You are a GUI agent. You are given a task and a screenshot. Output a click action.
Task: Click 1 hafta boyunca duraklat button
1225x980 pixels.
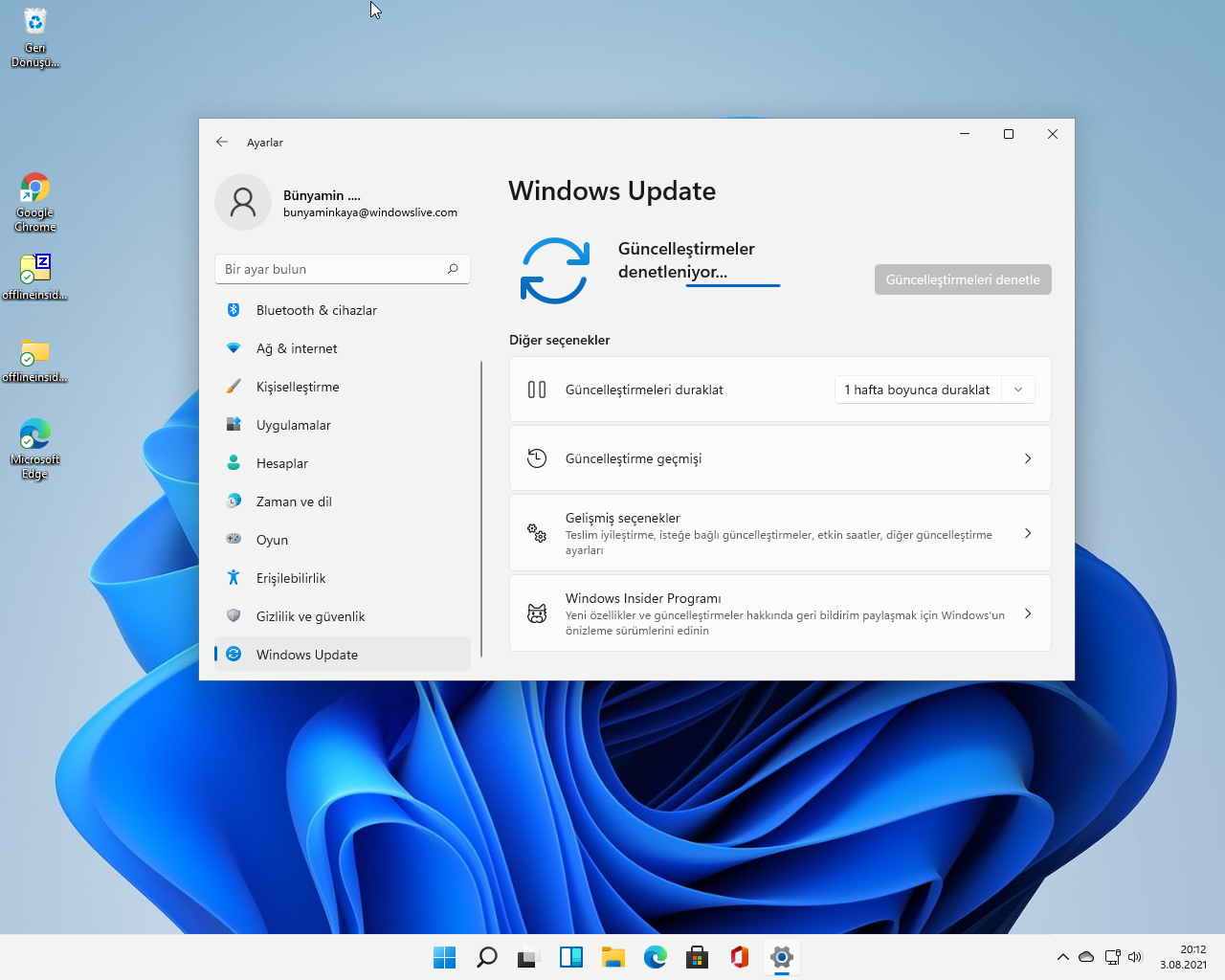tap(918, 390)
